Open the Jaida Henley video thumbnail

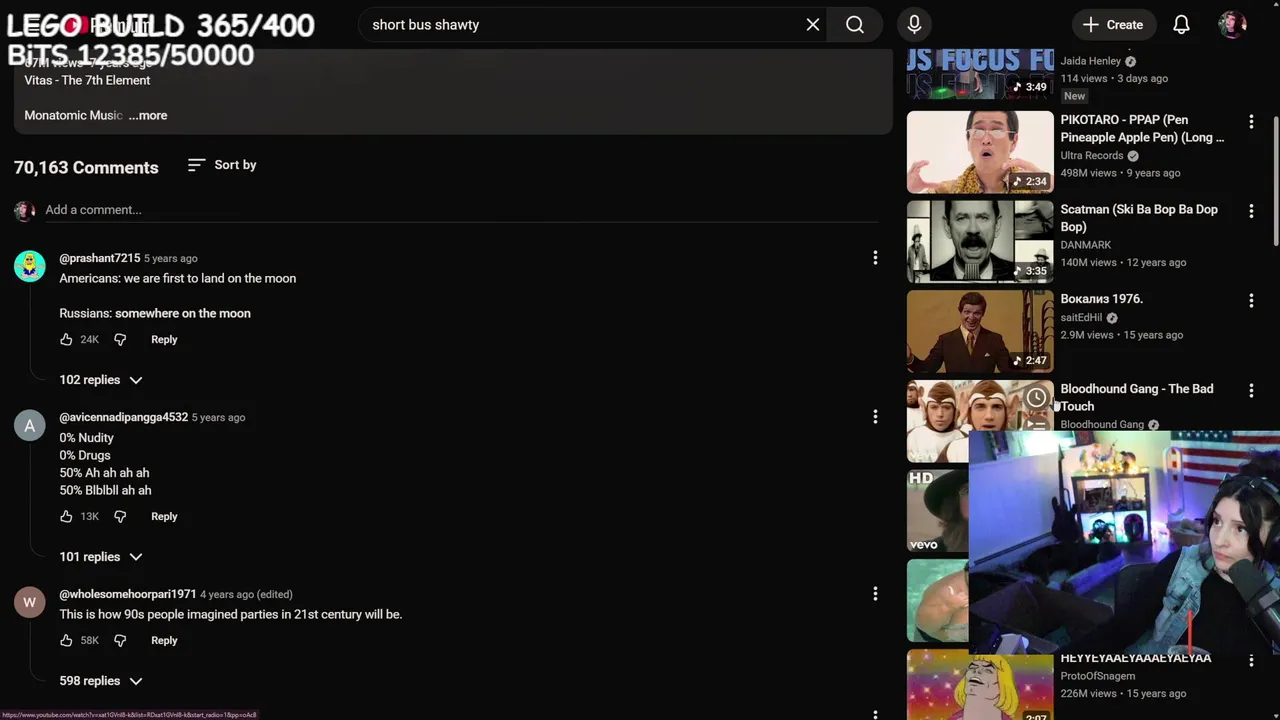coord(980,74)
